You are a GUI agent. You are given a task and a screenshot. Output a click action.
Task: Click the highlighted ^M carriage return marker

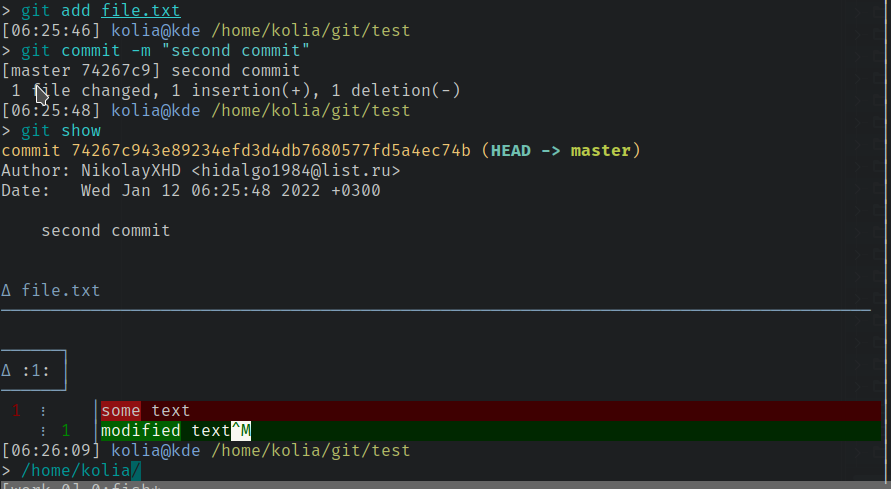[x=241, y=431]
